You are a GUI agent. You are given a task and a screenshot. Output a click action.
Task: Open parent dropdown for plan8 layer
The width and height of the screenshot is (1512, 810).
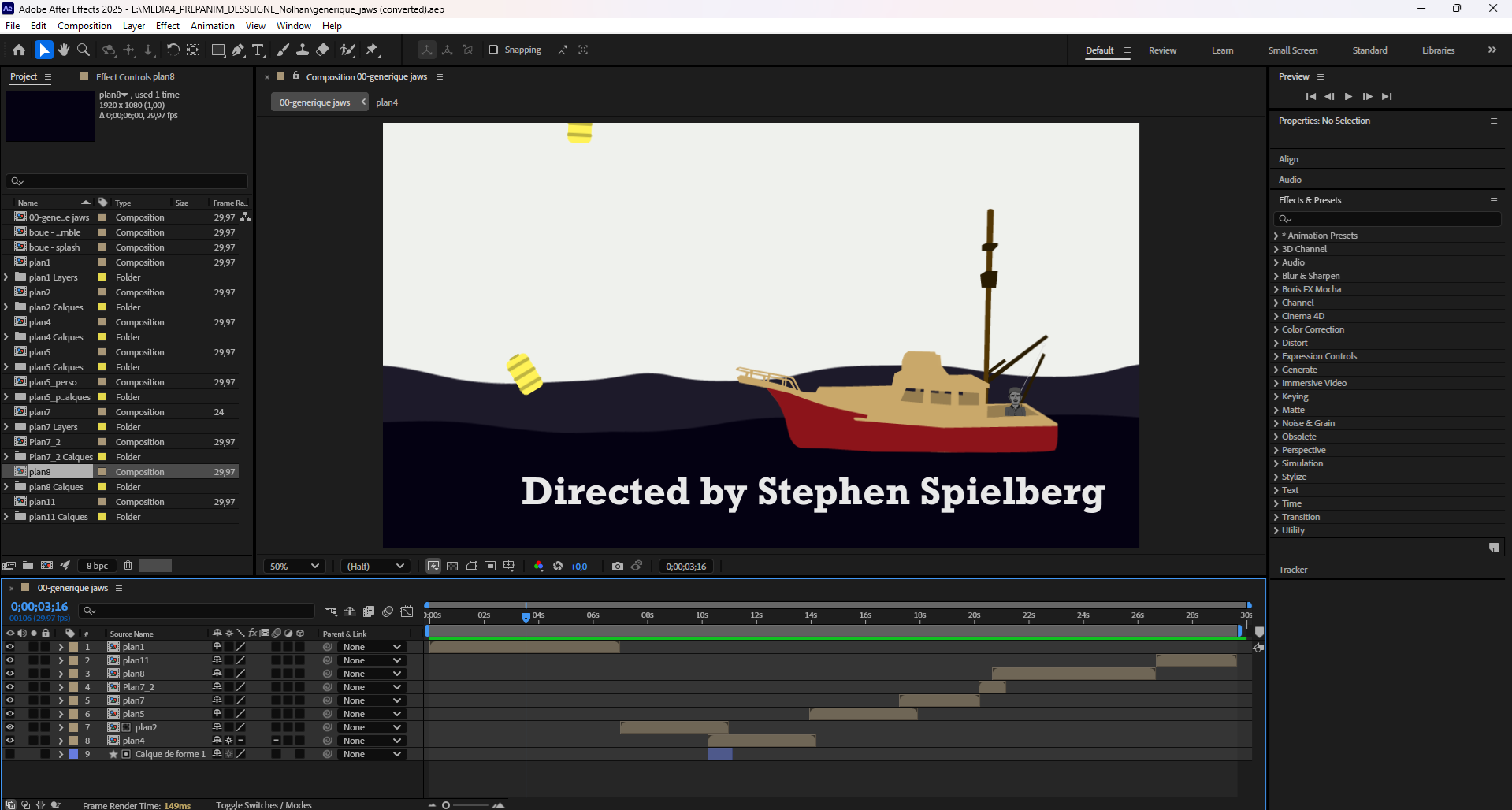[x=372, y=674]
